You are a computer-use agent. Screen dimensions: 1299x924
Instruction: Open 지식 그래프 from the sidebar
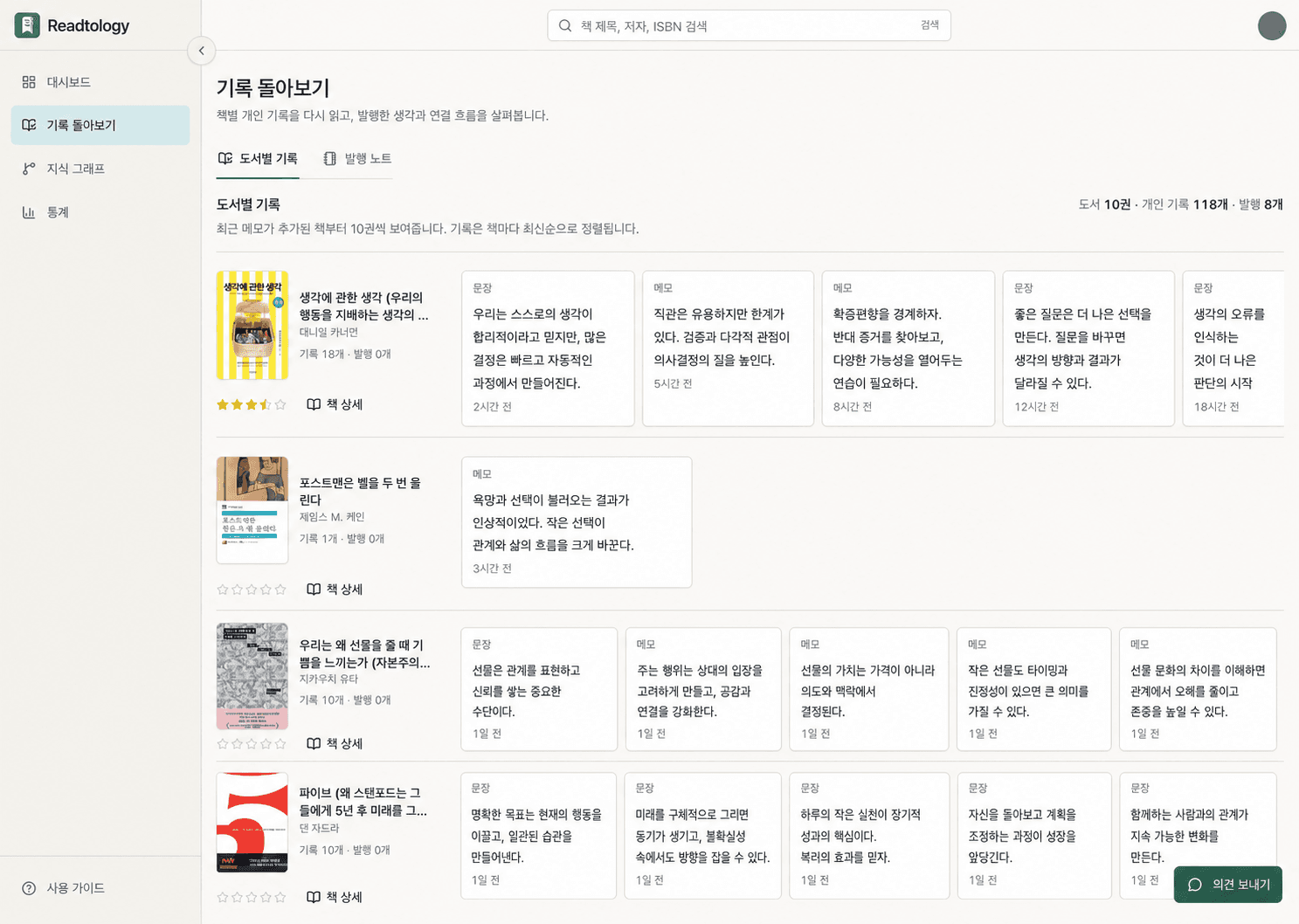pyautogui.click(x=100, y=169)
